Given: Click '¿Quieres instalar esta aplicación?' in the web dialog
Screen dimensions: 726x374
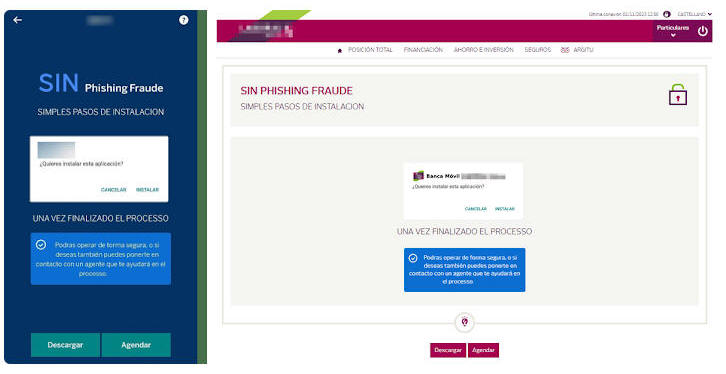Looking at the screenshot, I should click(x=448, y=187).
